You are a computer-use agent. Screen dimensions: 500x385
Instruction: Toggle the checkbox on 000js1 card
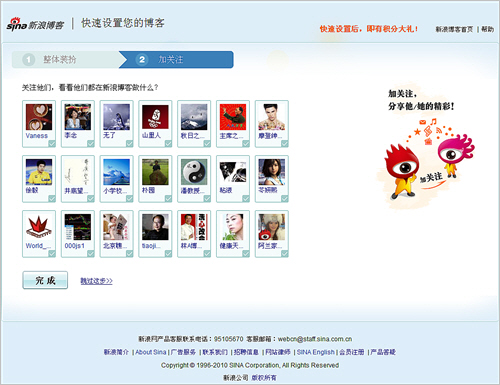tap(91, 254)
